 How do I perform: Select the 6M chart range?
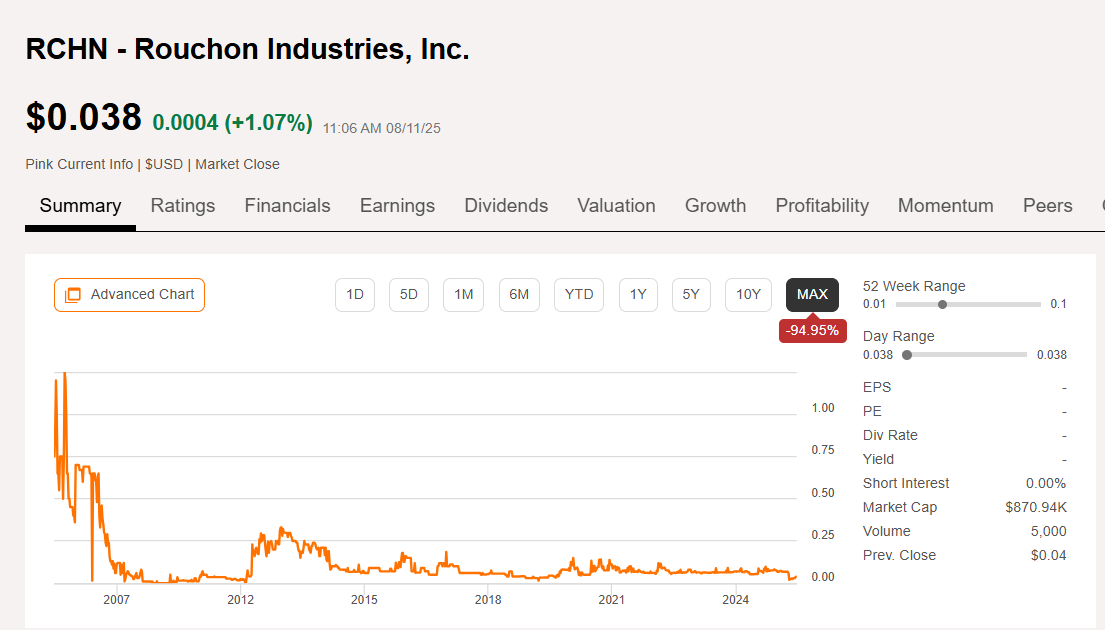[519, 295]
